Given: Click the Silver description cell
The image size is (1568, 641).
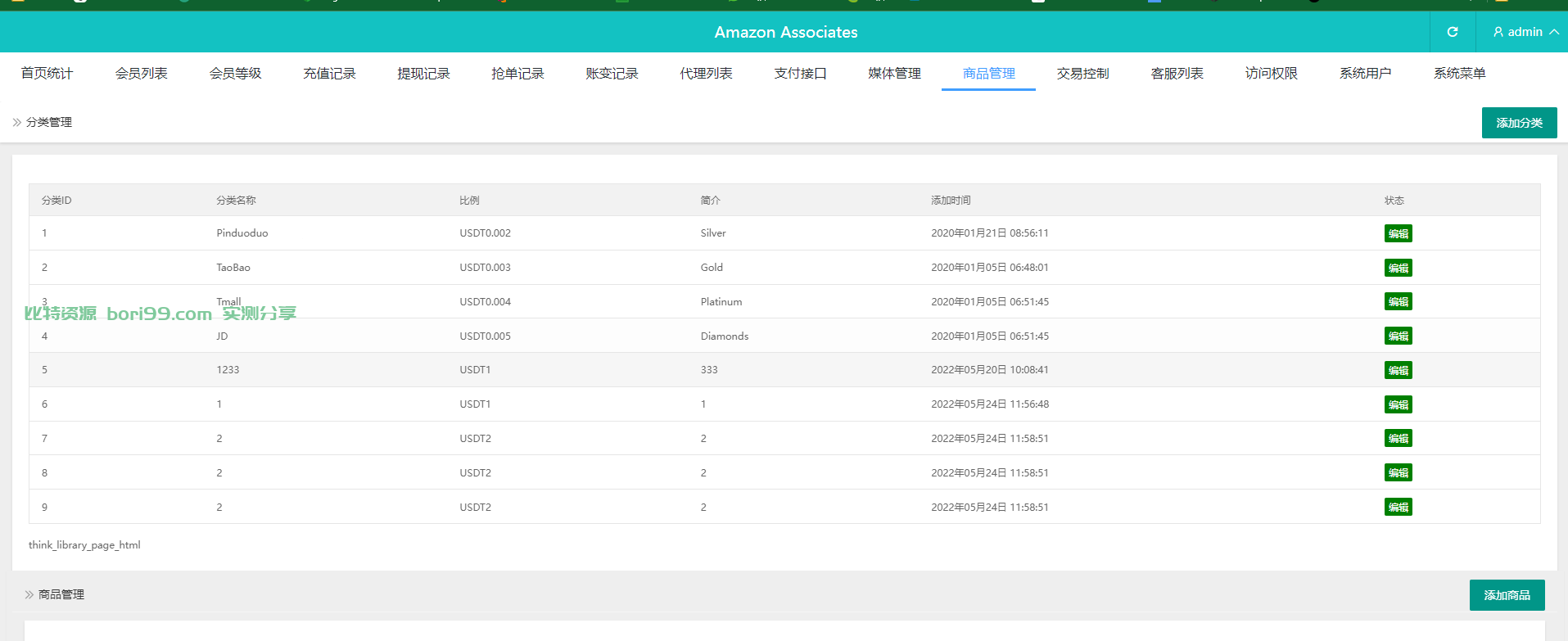Looking at the screenshot, I should point(713,233).
